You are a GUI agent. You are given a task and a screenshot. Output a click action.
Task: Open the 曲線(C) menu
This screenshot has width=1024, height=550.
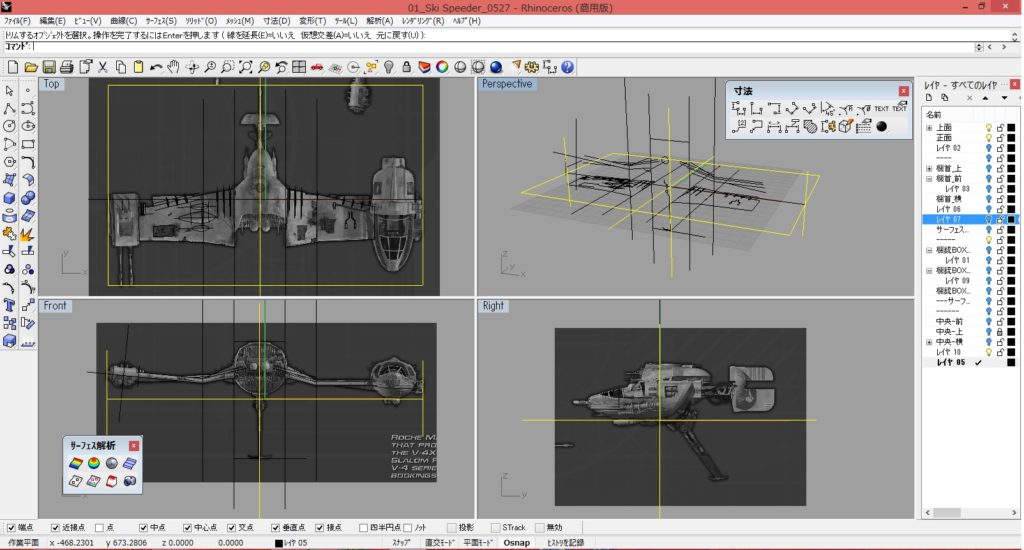click(124, 20)
